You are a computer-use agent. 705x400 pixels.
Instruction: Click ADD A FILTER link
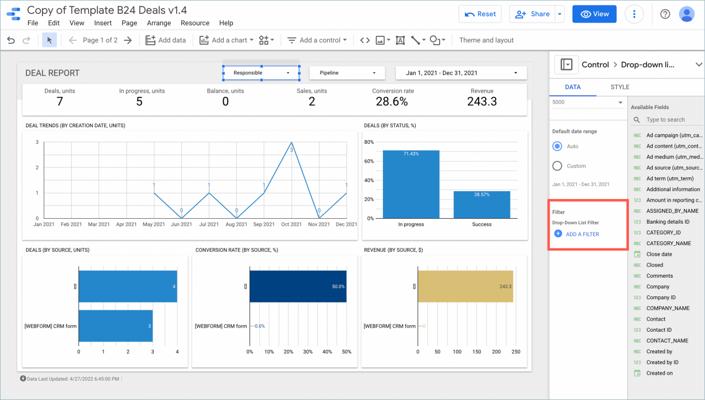pyautogui.click(x=582, y=234)
